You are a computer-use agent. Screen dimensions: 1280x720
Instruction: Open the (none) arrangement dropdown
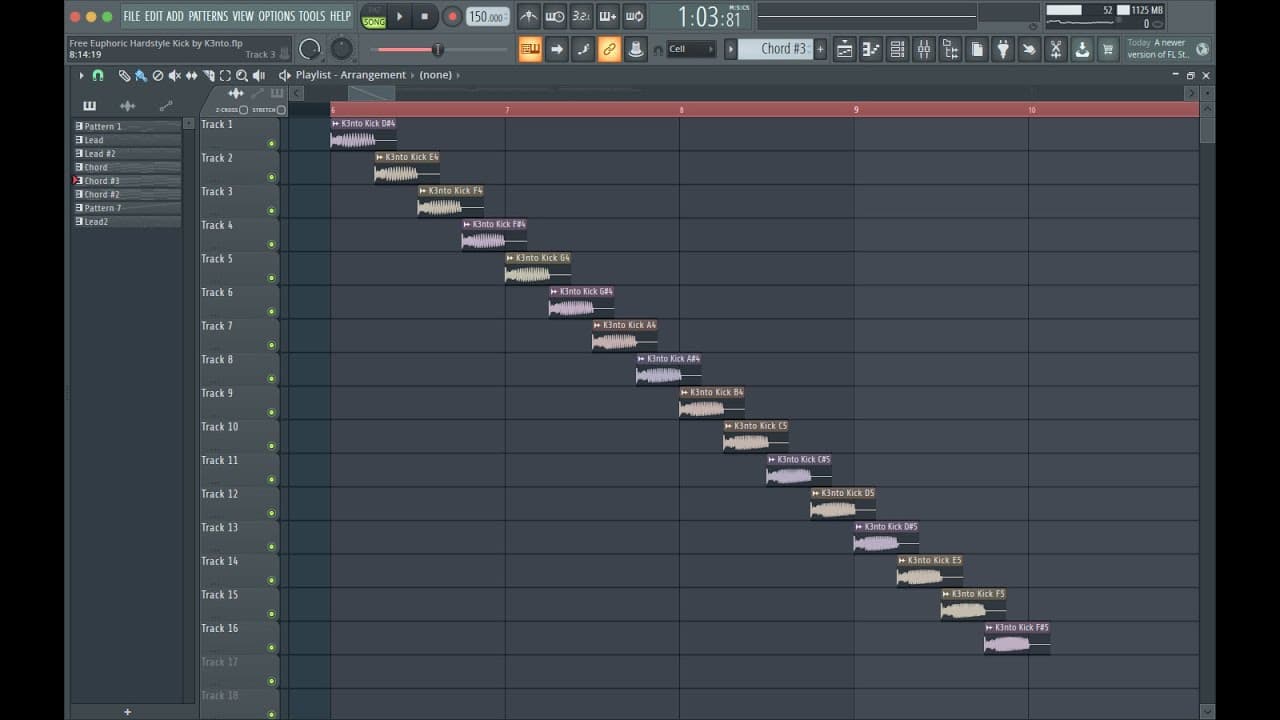point(436,75)
